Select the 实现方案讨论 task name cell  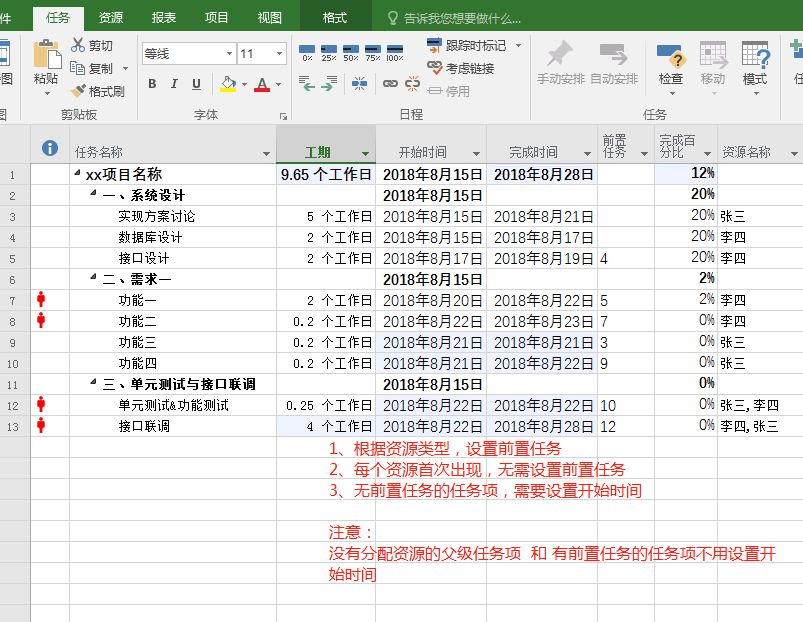(x=173, y=216)
